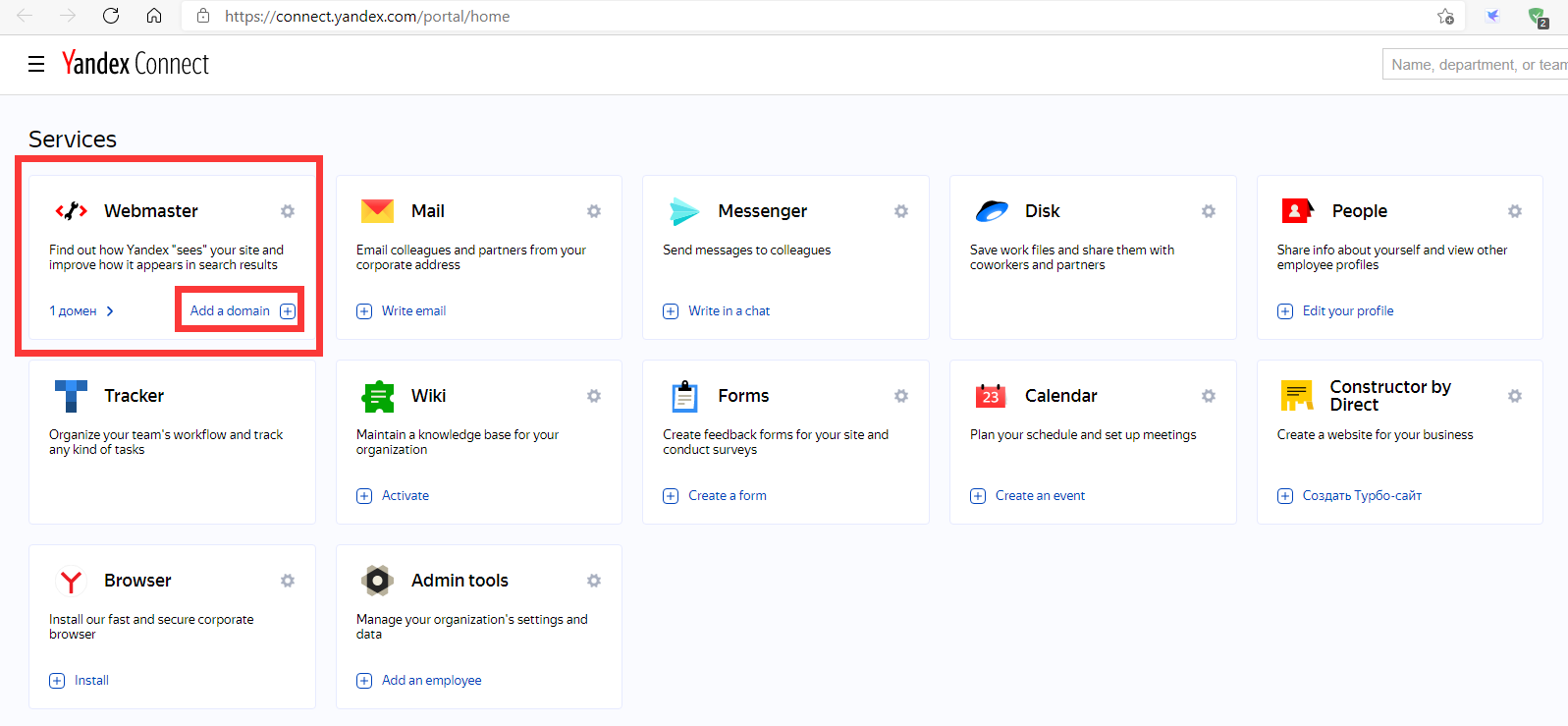Click the browser address bar URL
1568x726 pixels.
tap(367, 16)
